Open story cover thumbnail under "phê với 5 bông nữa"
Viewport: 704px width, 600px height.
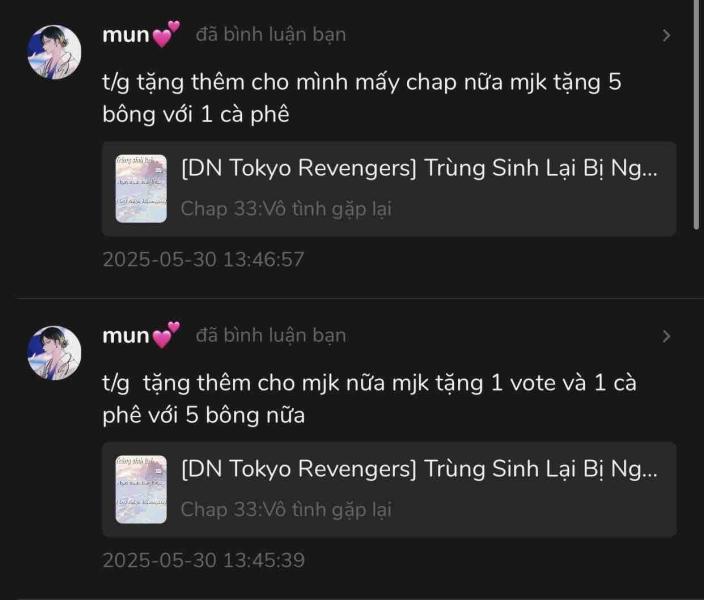tap(141, 490)
